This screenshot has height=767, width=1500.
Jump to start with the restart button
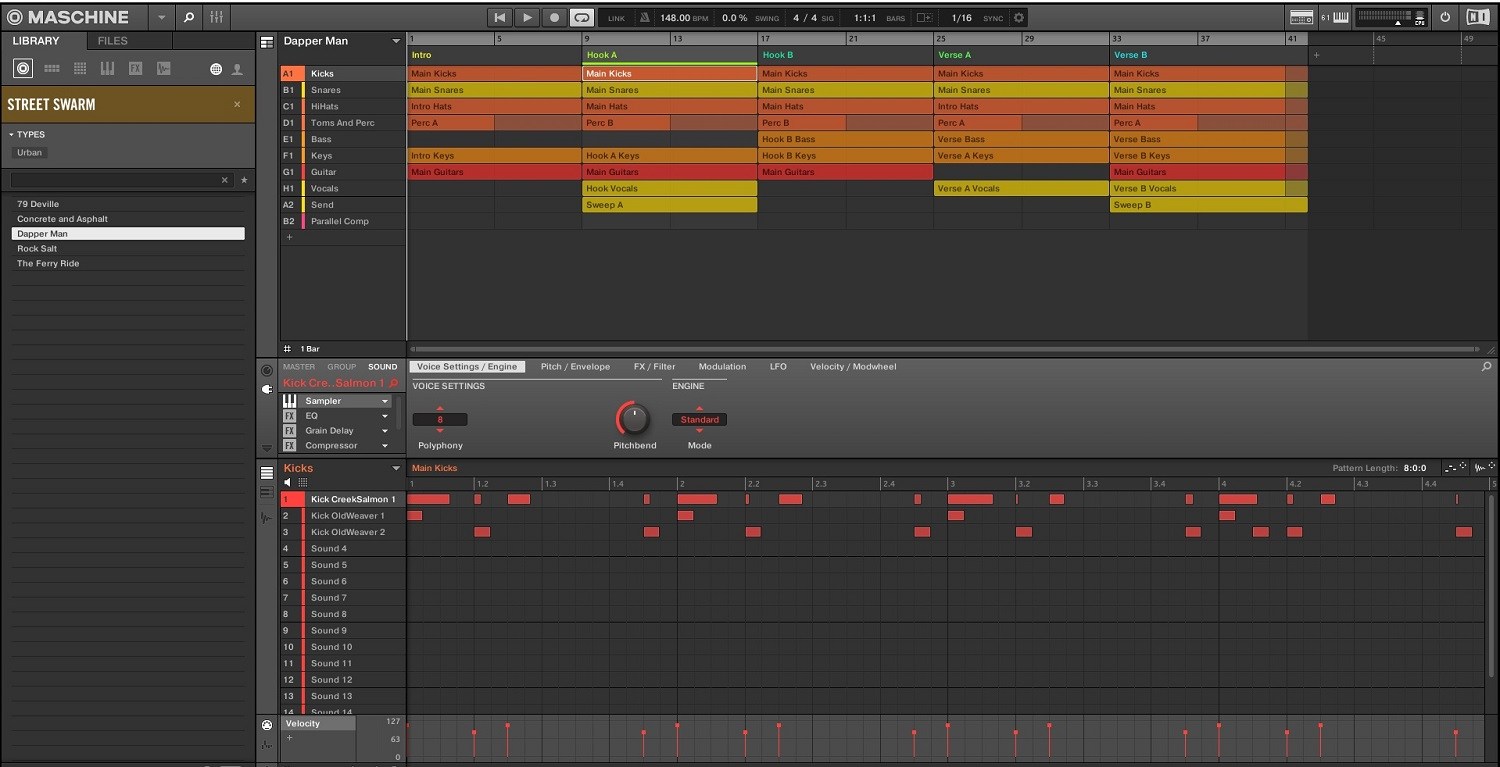tap(499, 17)
